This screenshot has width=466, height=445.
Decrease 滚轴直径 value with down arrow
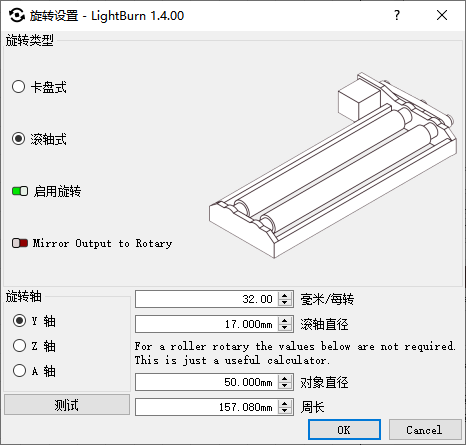(284, 328)
